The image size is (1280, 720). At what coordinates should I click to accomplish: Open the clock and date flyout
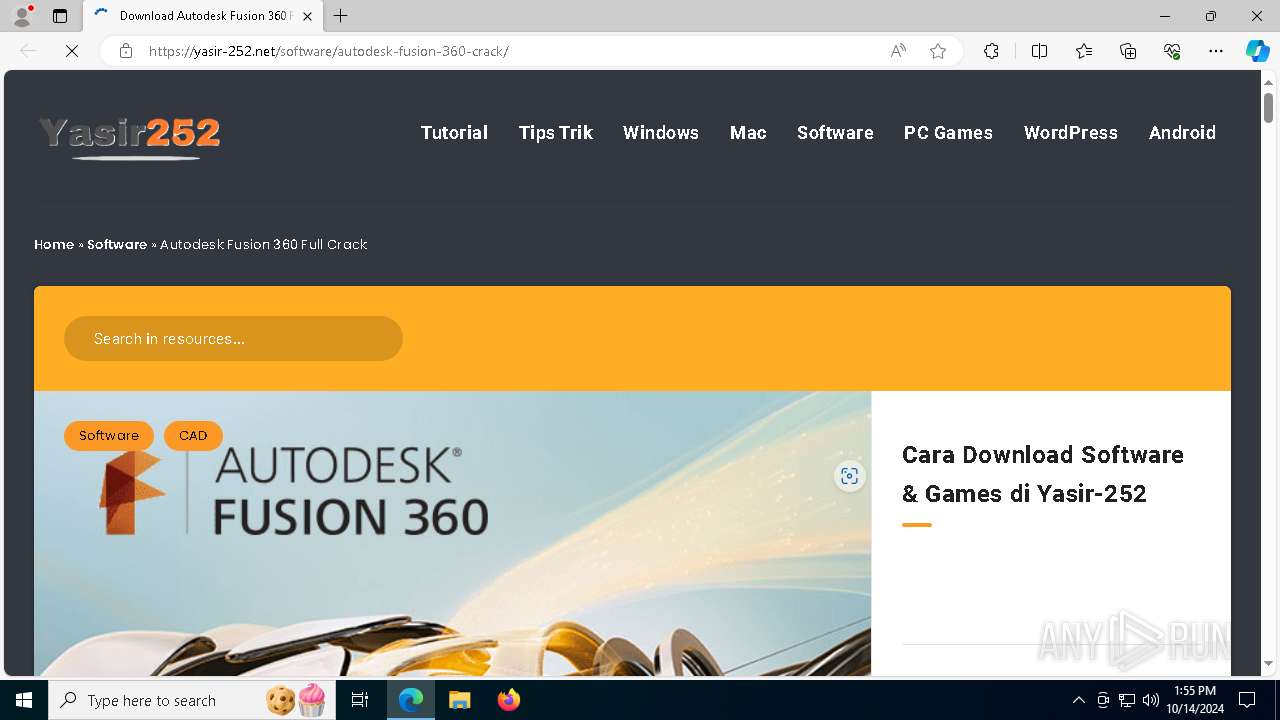[x=1194, y=700]
